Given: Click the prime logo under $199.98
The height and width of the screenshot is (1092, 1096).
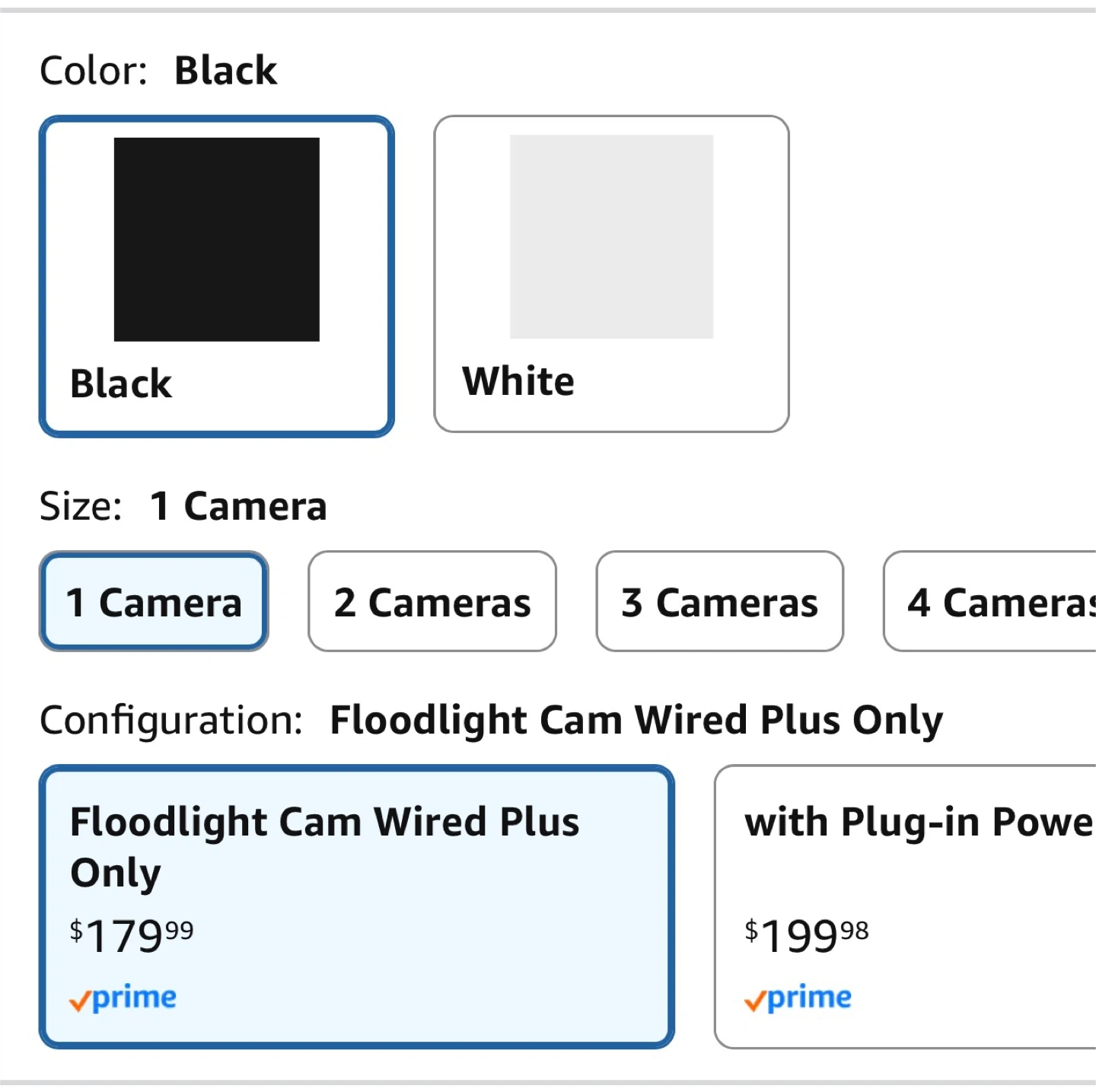Looking at the screenshot, I should pyautogui.click(x=809, y=997).
